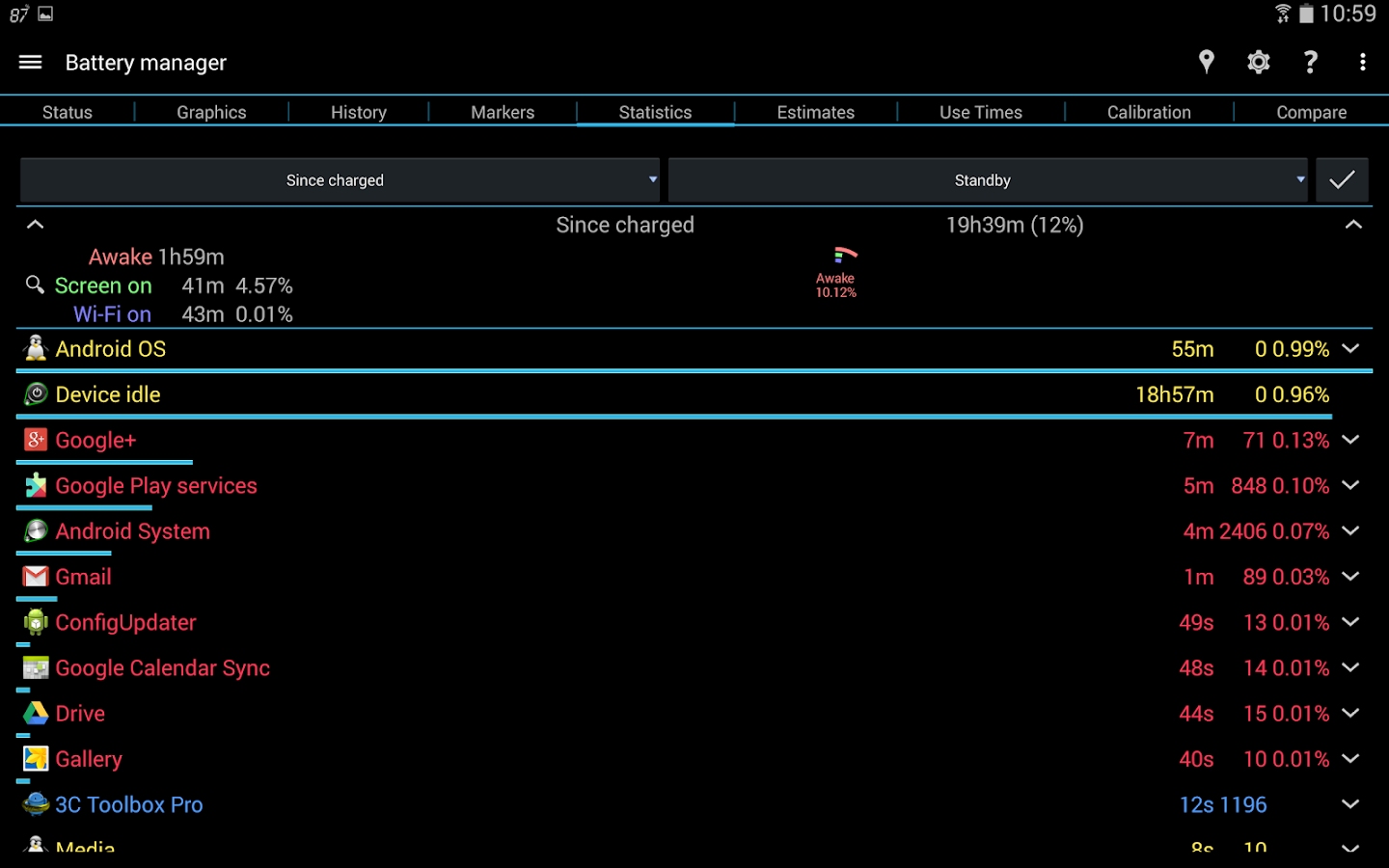Confirm selection with the checkmark button
The image size is (1389, 868).
tap(1342, 180)
